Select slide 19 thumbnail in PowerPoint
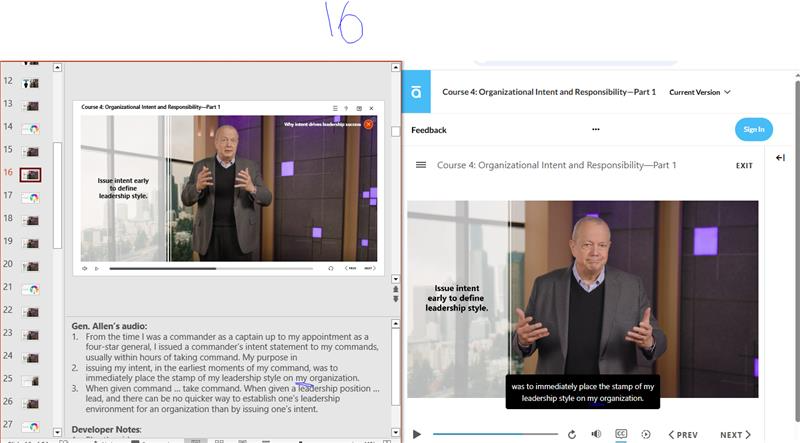 [31, 243]
